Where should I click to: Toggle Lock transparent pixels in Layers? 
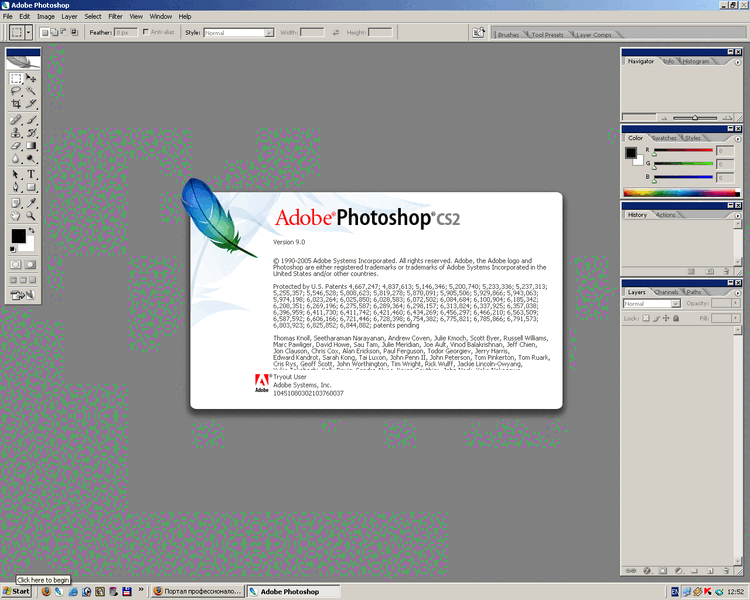pyautogui.click(x=646, y=318)
